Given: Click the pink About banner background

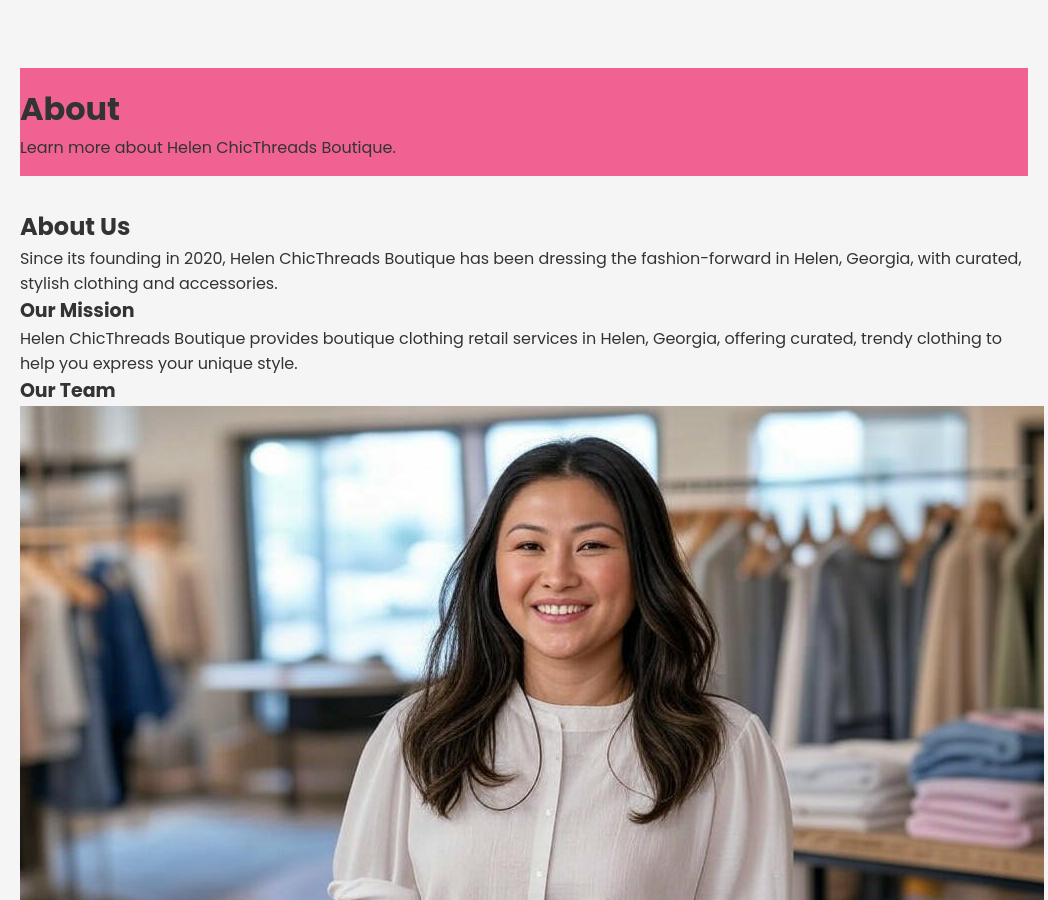Looking at the screenshot, I should [524, 122].
